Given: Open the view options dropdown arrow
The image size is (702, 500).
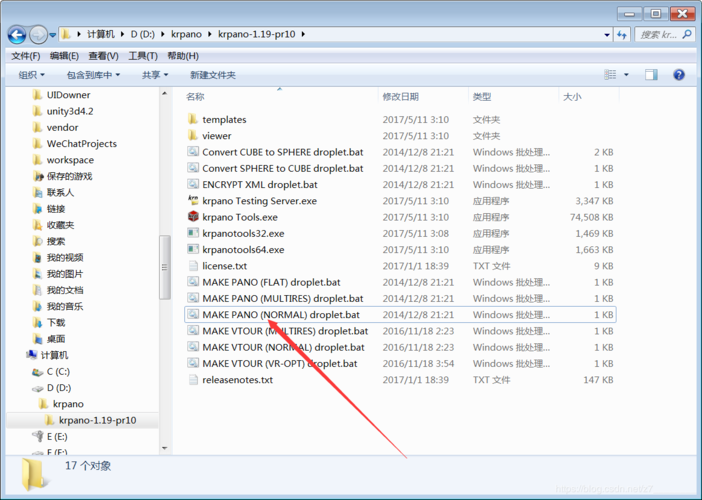Looking at the screenshot, I should click(x=626, y=75).
